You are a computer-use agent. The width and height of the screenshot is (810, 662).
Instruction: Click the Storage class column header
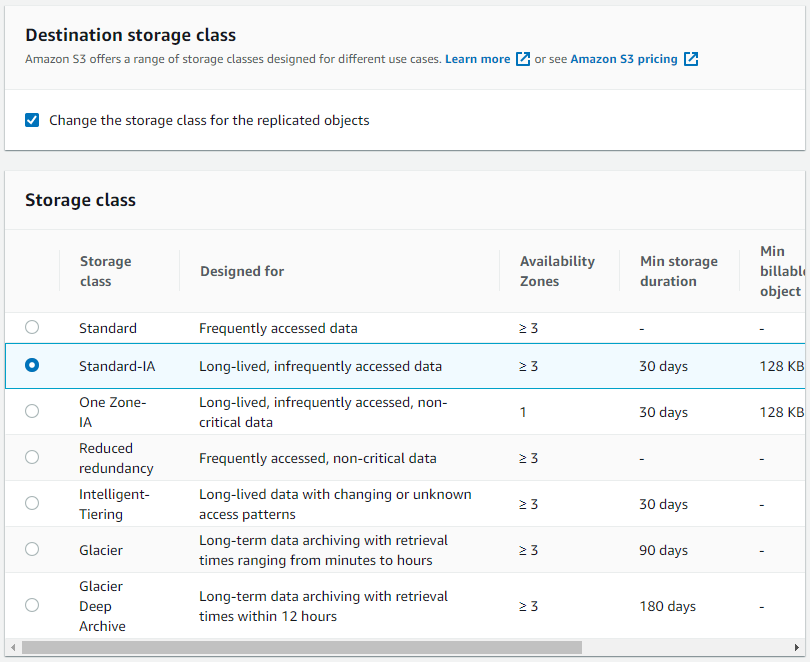105,271
